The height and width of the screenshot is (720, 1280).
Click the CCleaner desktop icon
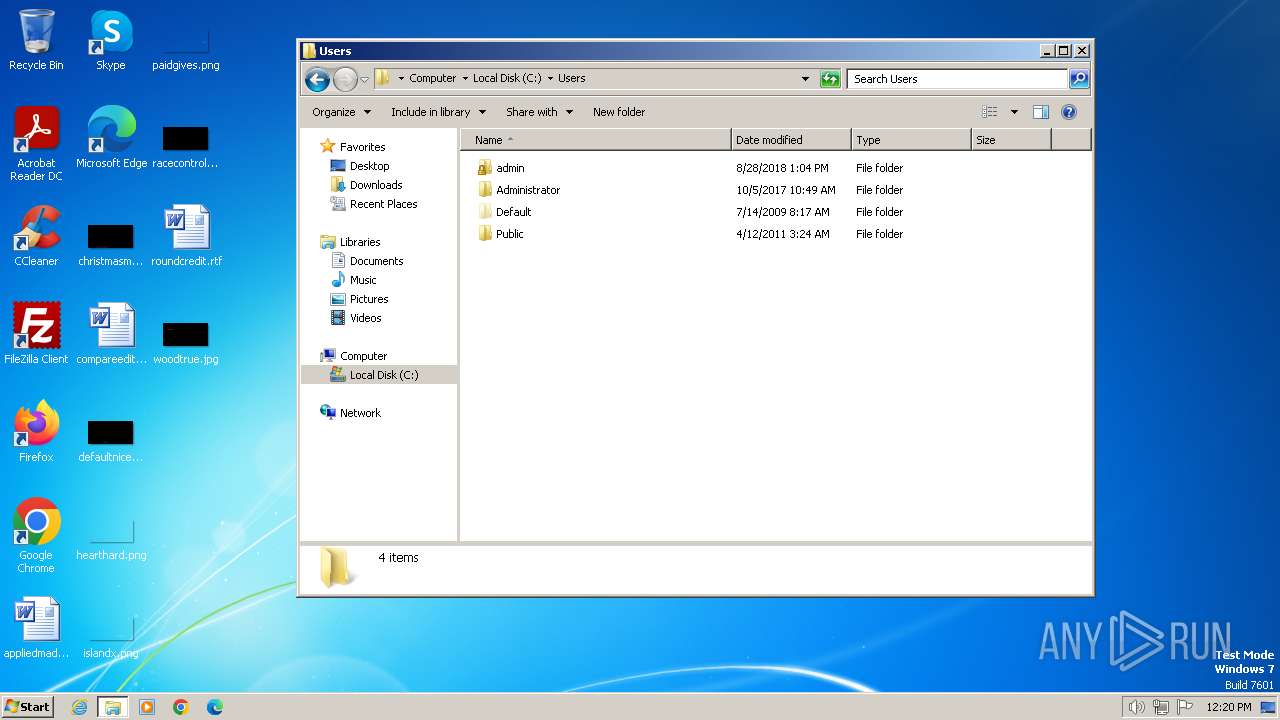point(36,236)
